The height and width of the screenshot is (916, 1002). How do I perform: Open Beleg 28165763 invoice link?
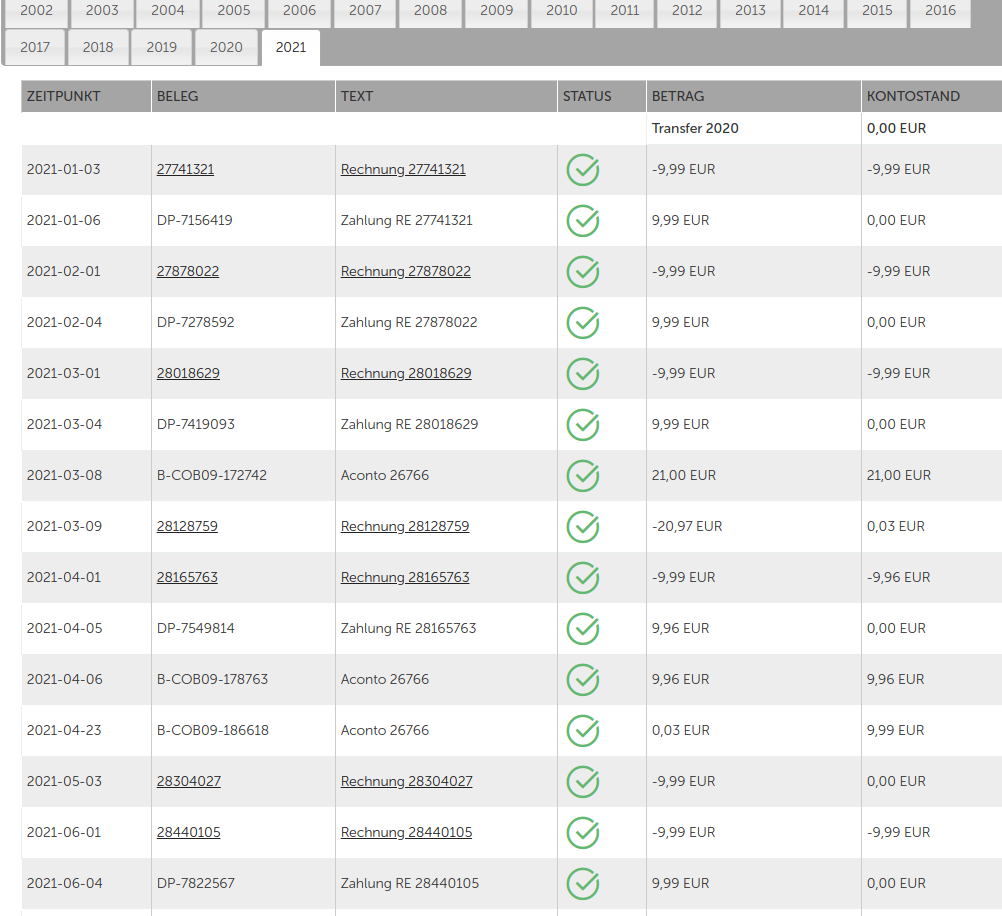(187, 578)
